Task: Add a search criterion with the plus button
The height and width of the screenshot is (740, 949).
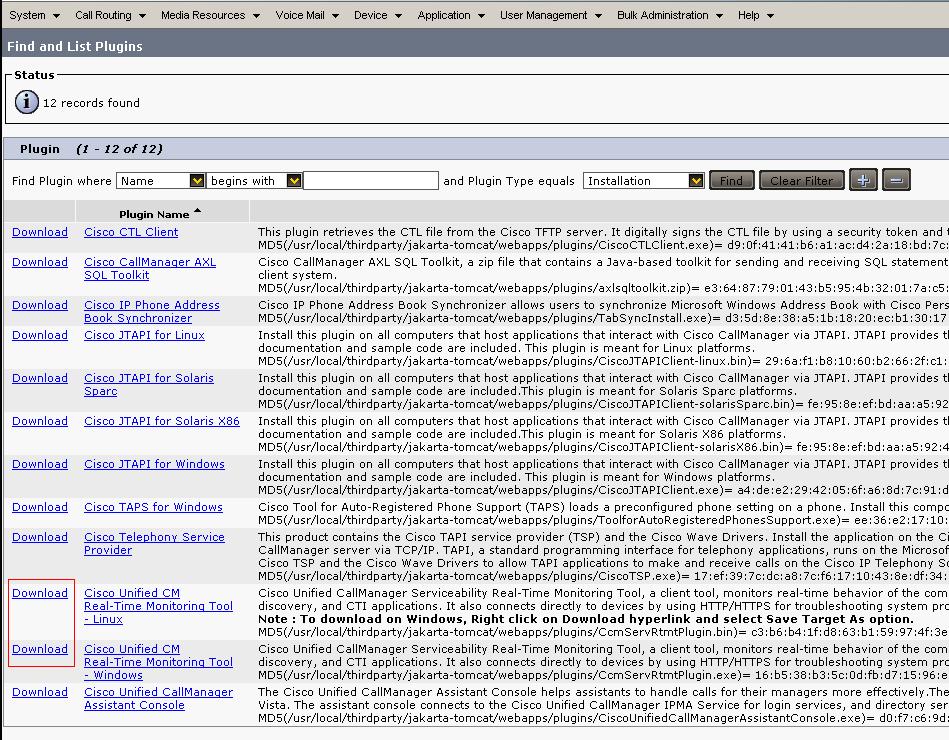Action: click(x=863, y=180)
